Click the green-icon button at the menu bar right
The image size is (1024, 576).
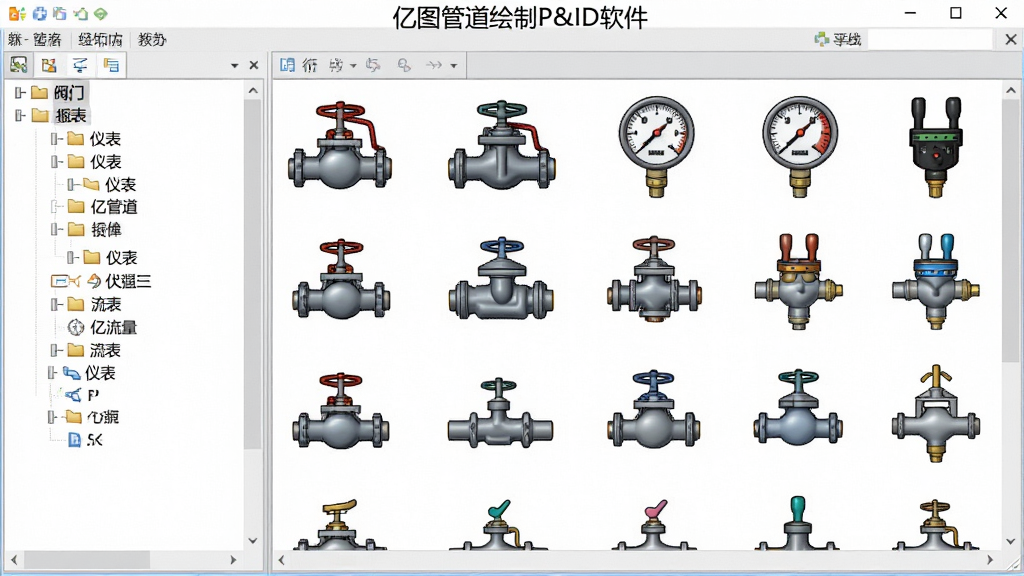click(x=838, y=40)
